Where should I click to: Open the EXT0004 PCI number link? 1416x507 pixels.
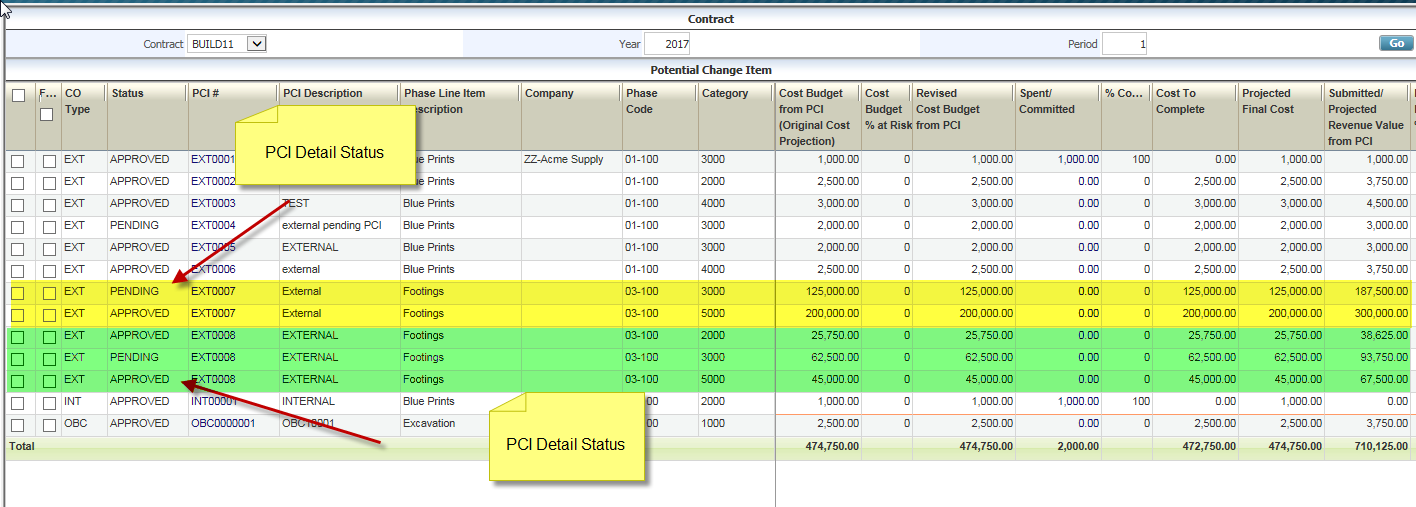pos(213,226)
